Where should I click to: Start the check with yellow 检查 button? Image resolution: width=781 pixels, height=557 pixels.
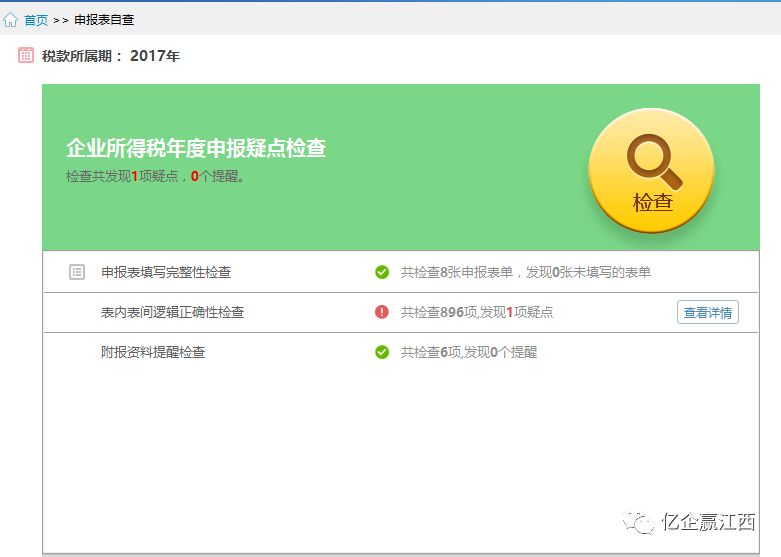pyautogui.click(x=651, y=171)
